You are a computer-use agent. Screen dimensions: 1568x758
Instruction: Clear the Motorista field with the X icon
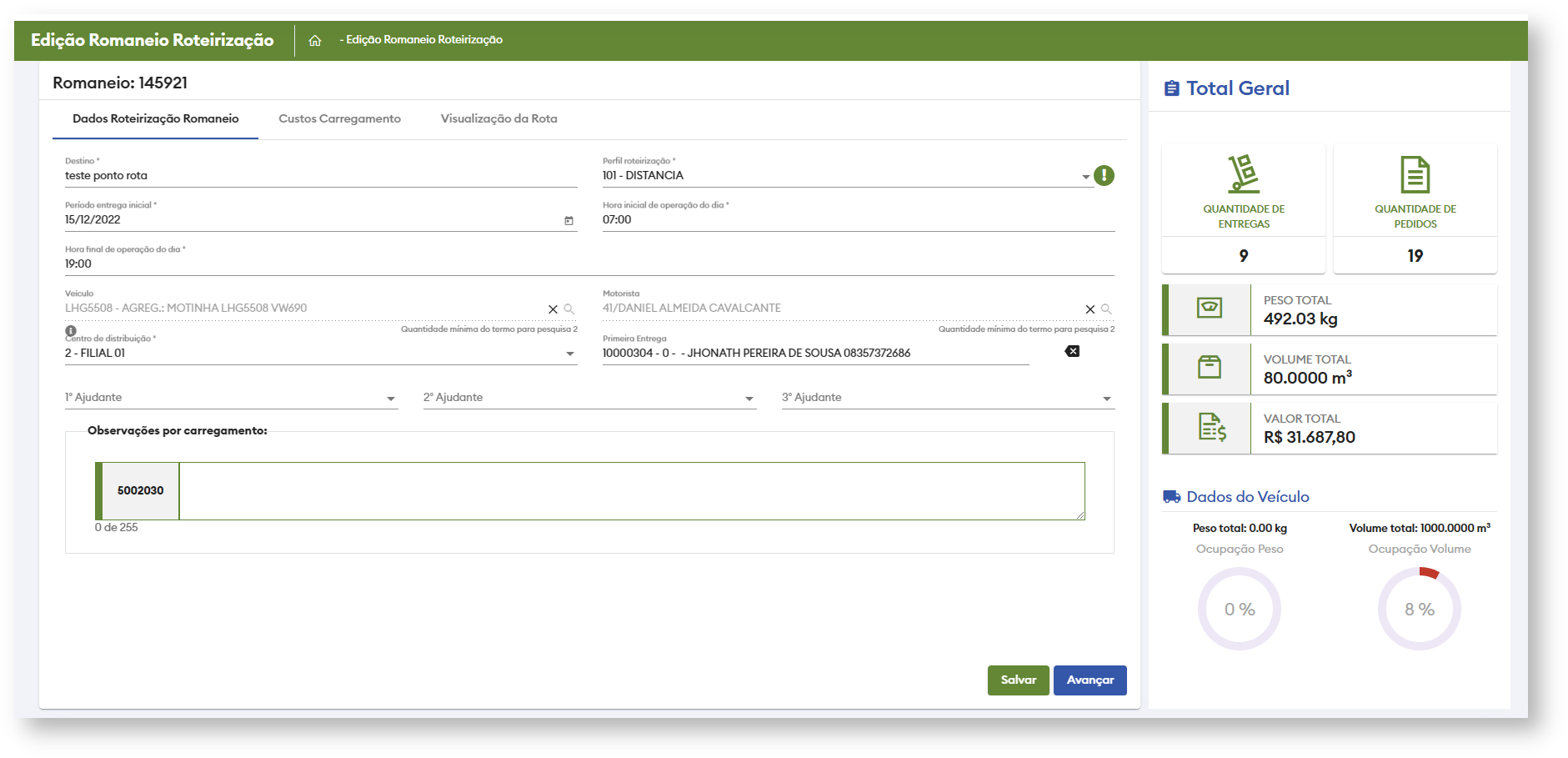point(1090,309)
